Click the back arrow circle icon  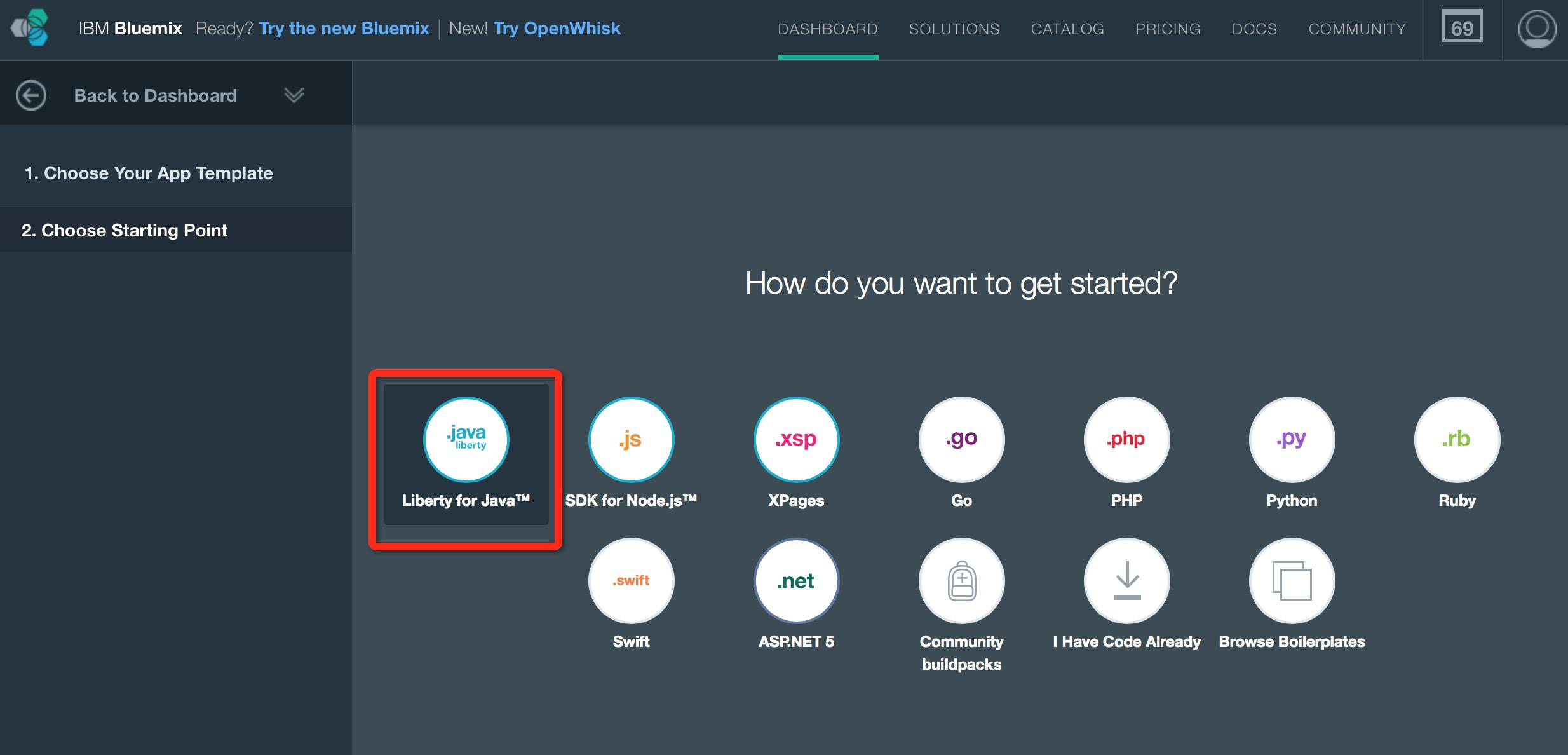point(30,95)
